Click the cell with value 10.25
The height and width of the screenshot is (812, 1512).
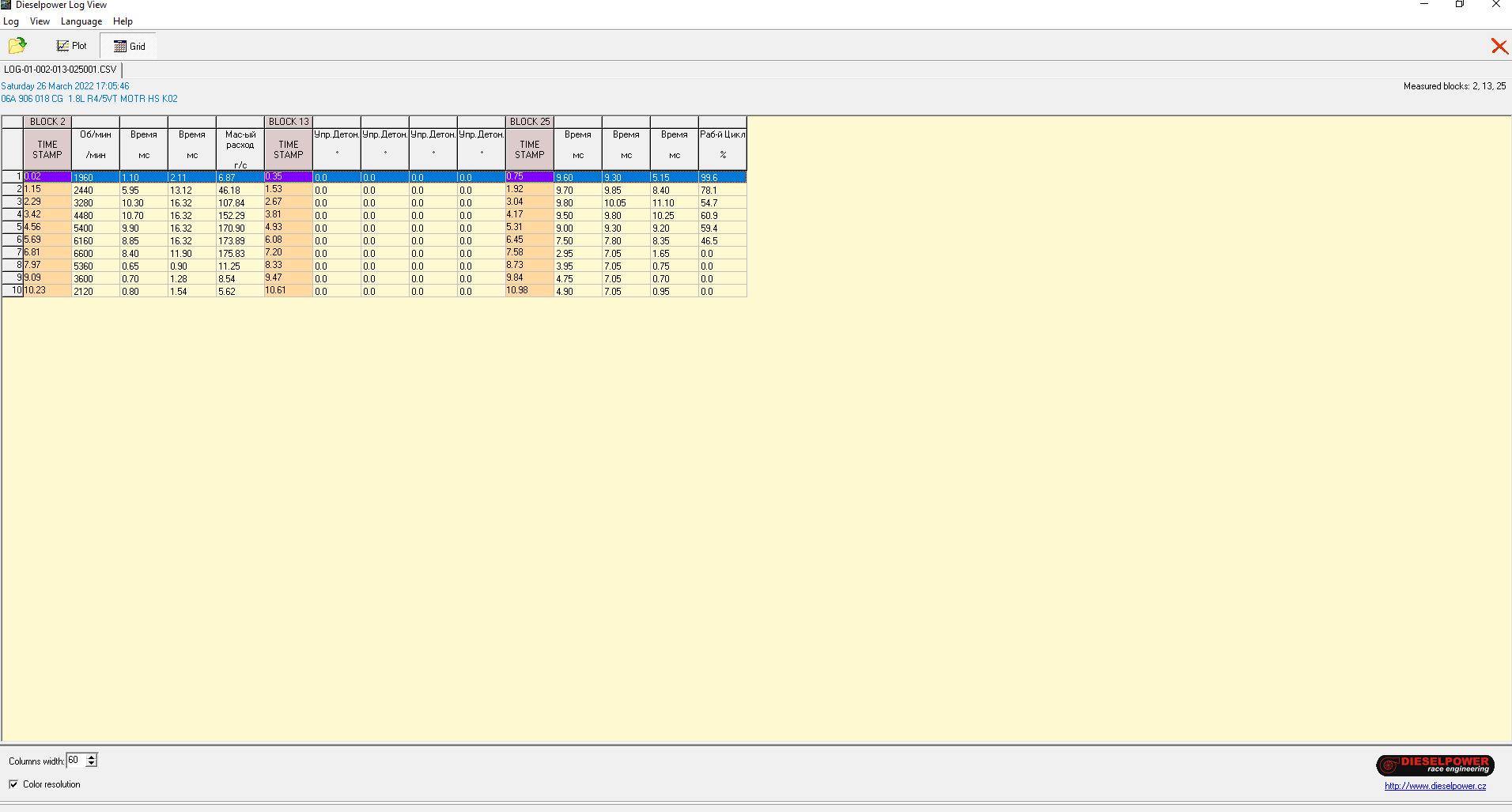point(675,215)
